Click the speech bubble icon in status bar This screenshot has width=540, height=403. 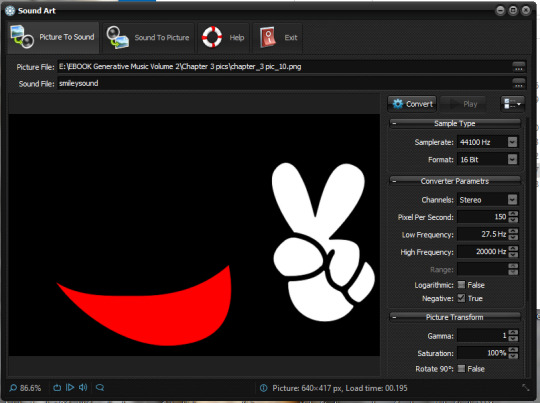tap(100, 388)
